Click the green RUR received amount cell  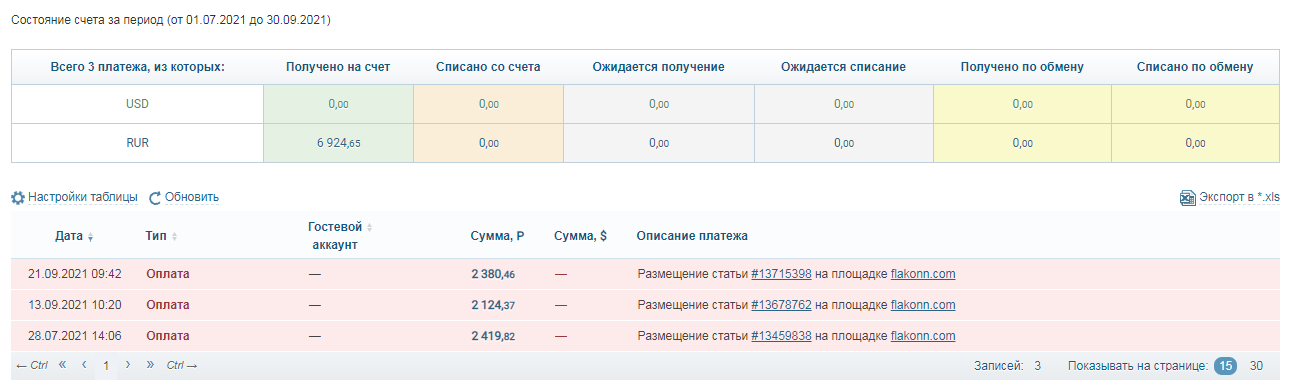pos(338,143)
